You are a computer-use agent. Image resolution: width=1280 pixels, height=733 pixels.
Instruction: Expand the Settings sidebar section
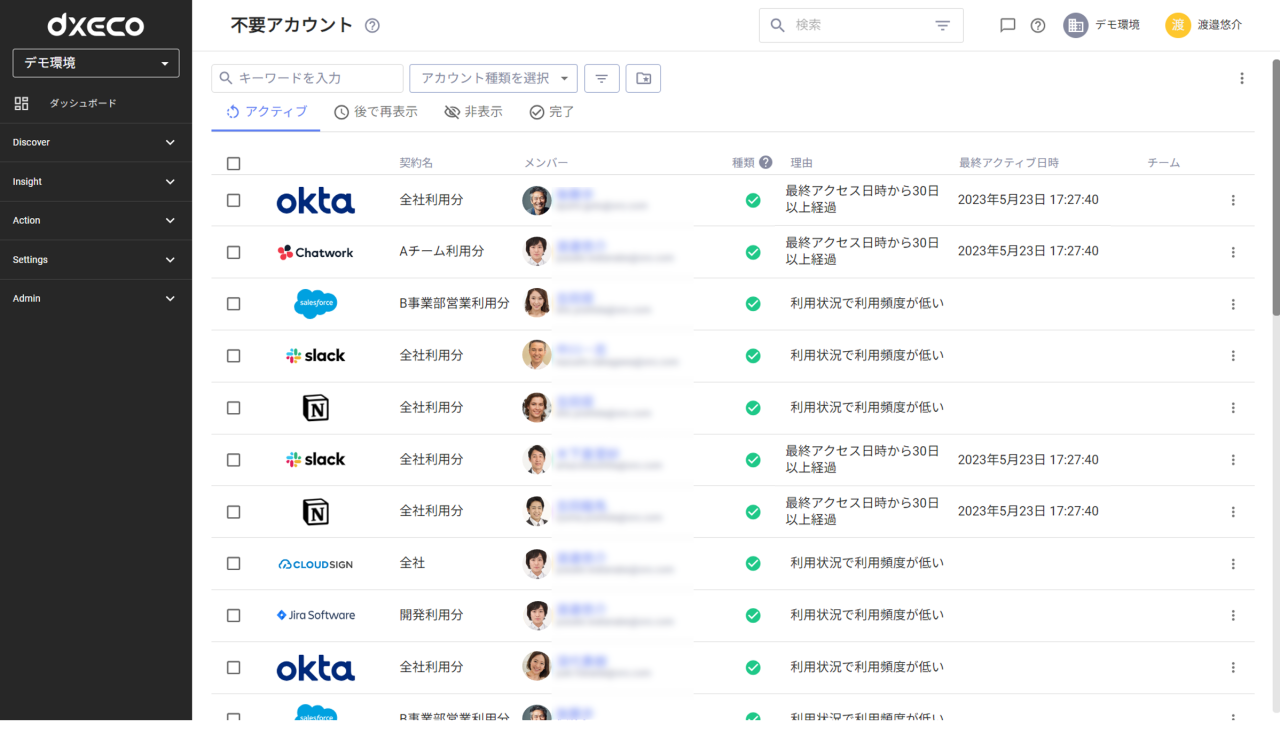pyautogui.click(x=96, y=260)
